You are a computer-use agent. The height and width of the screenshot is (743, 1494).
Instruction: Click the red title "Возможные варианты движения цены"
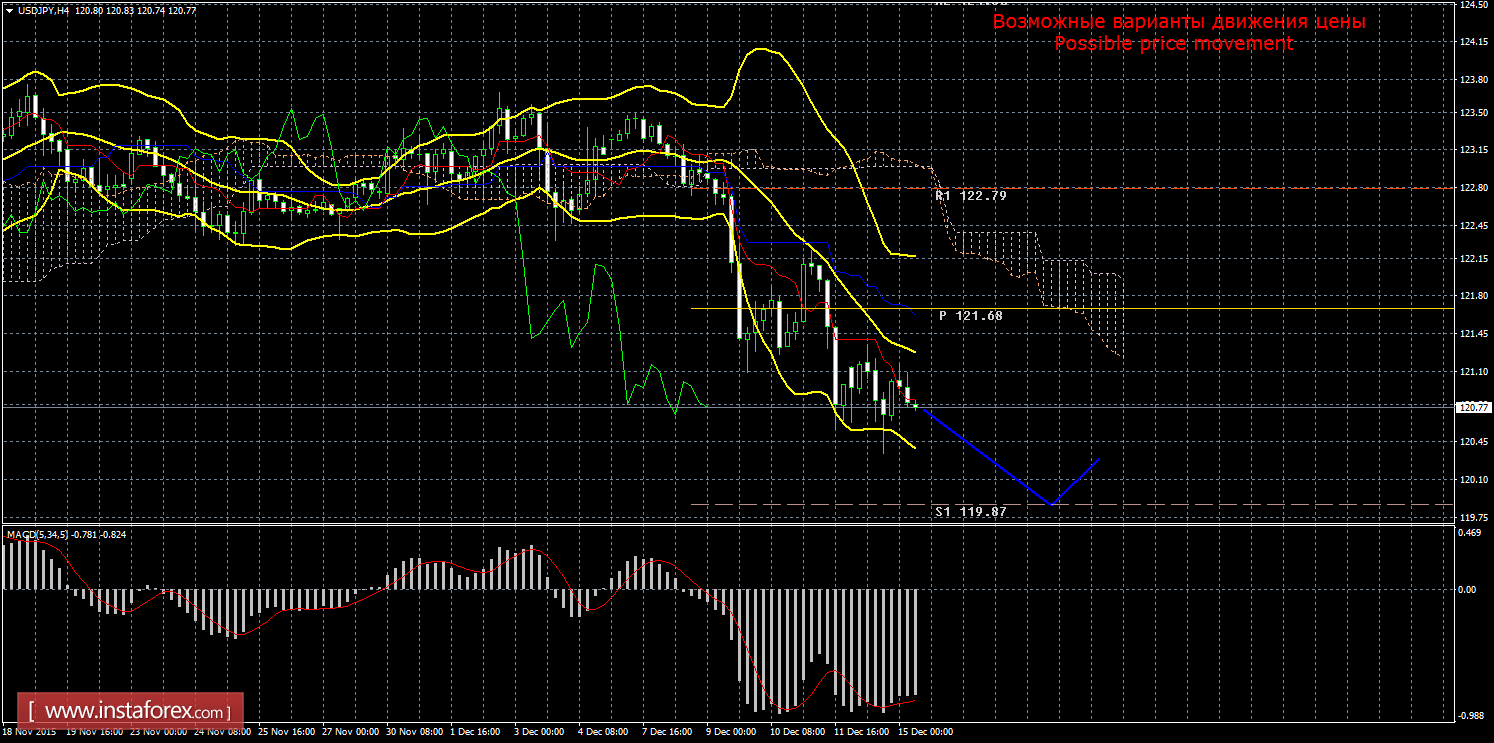[x=1179, y=22]
